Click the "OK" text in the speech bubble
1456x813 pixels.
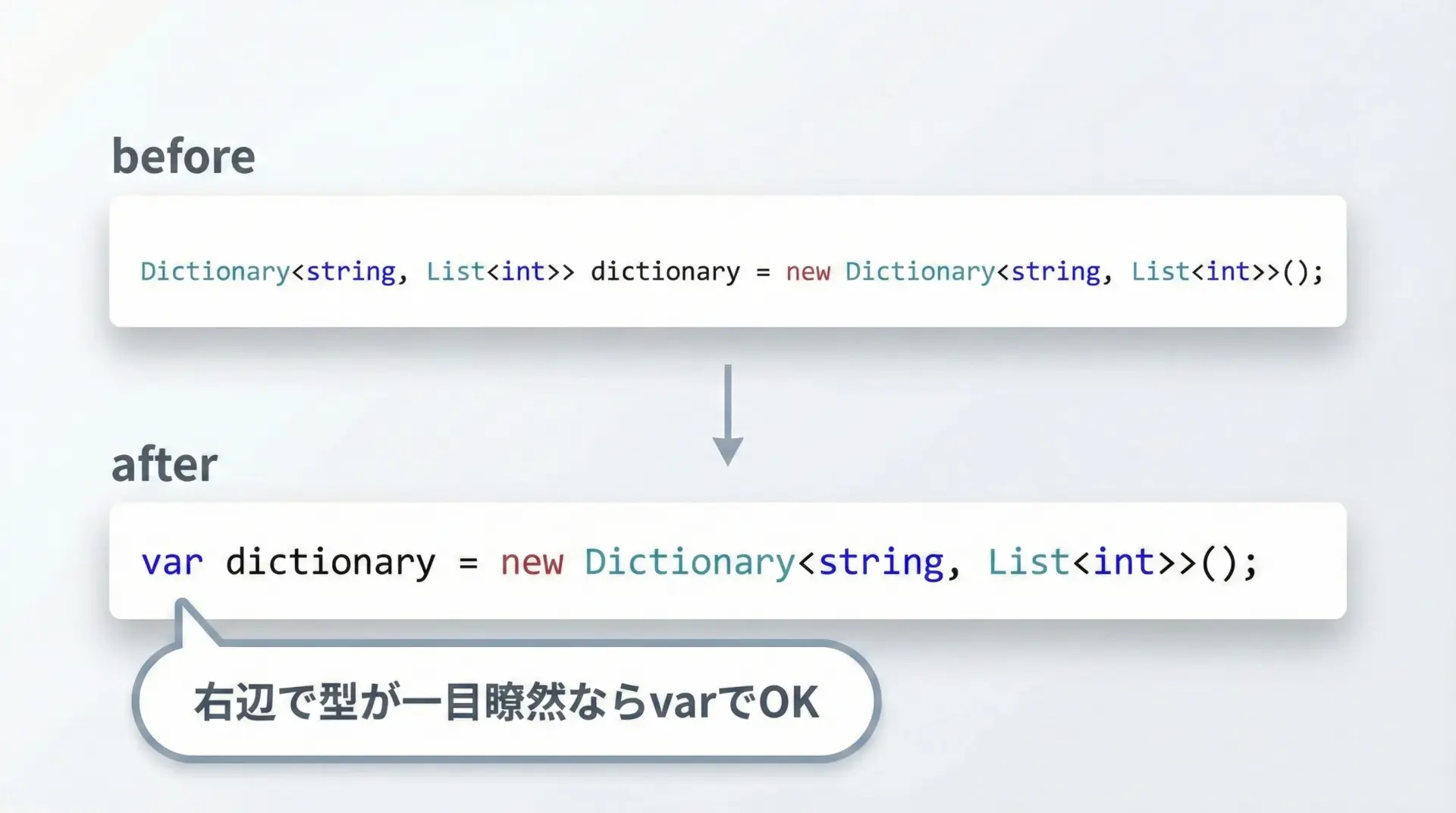click(789, 702)
